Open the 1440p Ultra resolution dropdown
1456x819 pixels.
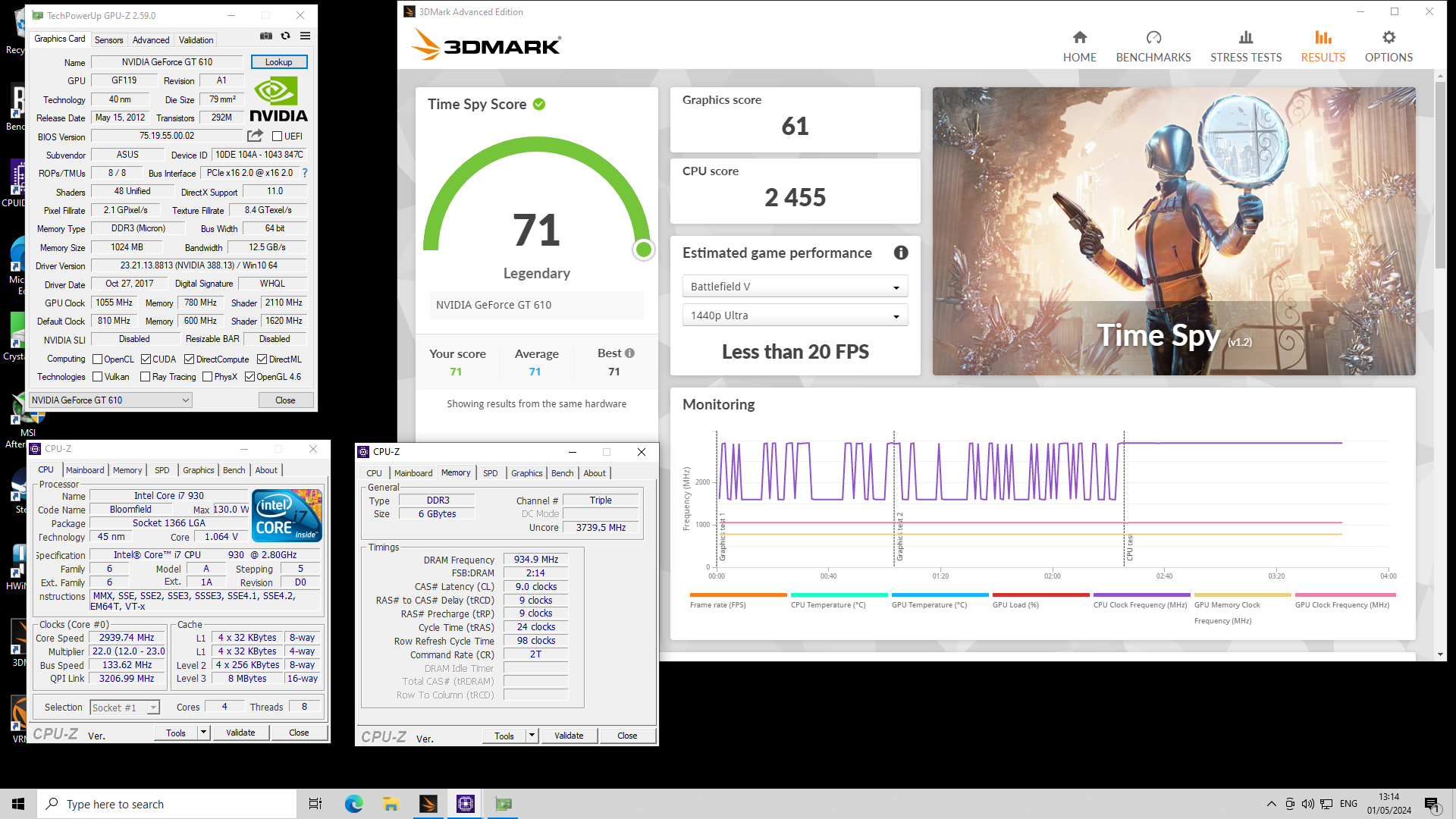click(x=795, y=315)
